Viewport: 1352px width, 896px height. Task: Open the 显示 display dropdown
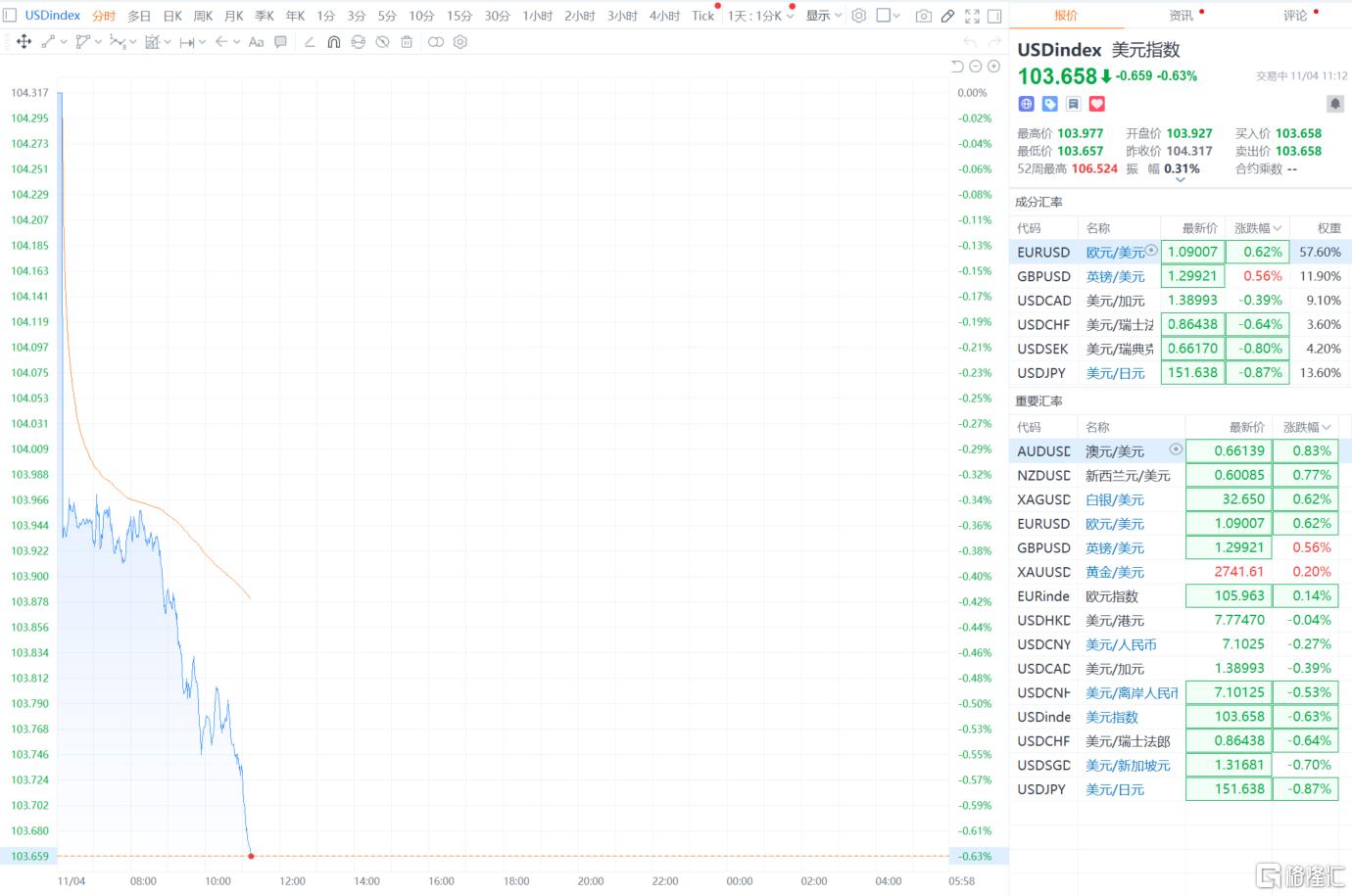click(x=823, y=16)
